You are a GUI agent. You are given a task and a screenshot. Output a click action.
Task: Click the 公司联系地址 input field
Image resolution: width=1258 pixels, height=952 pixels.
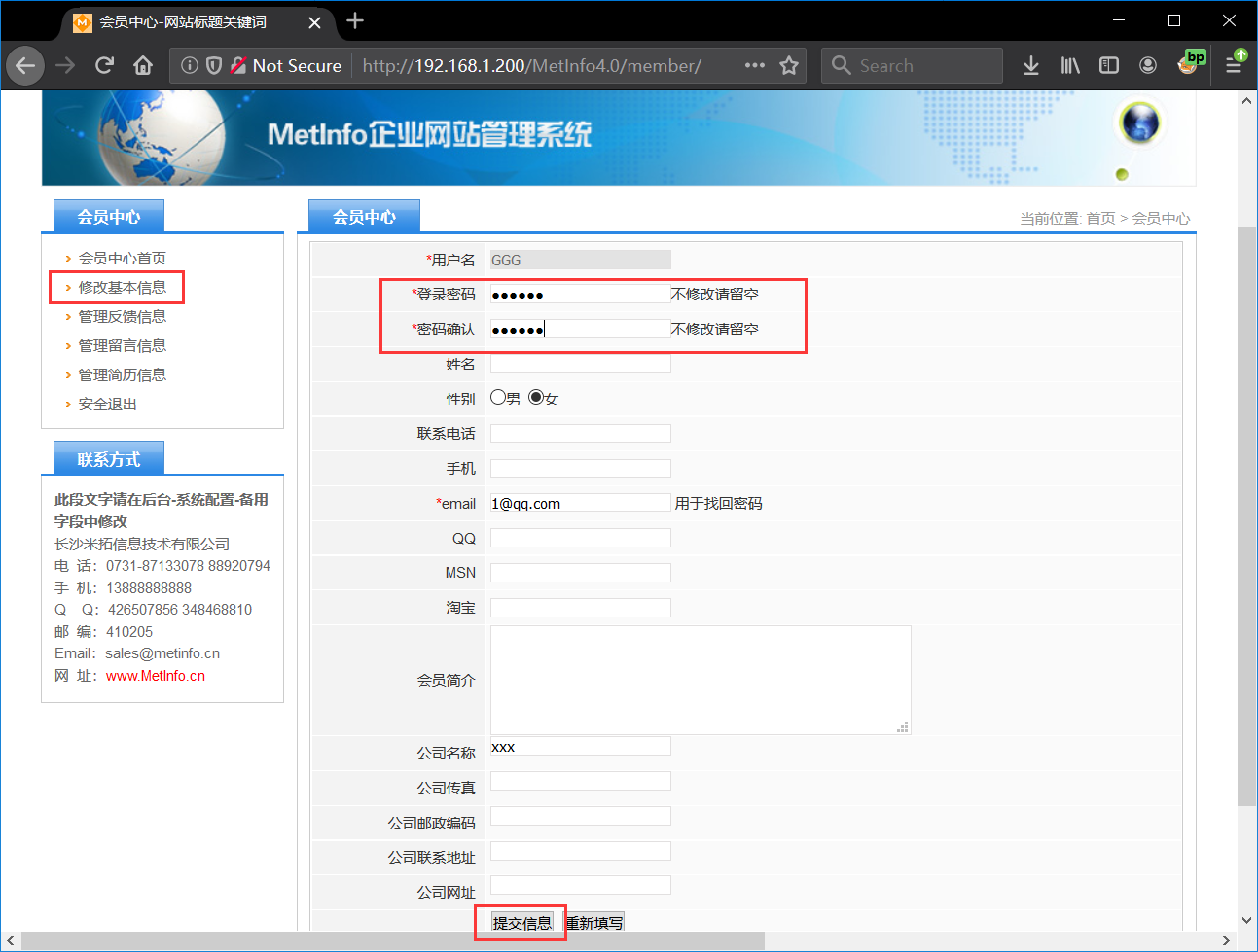click(580, 851)
